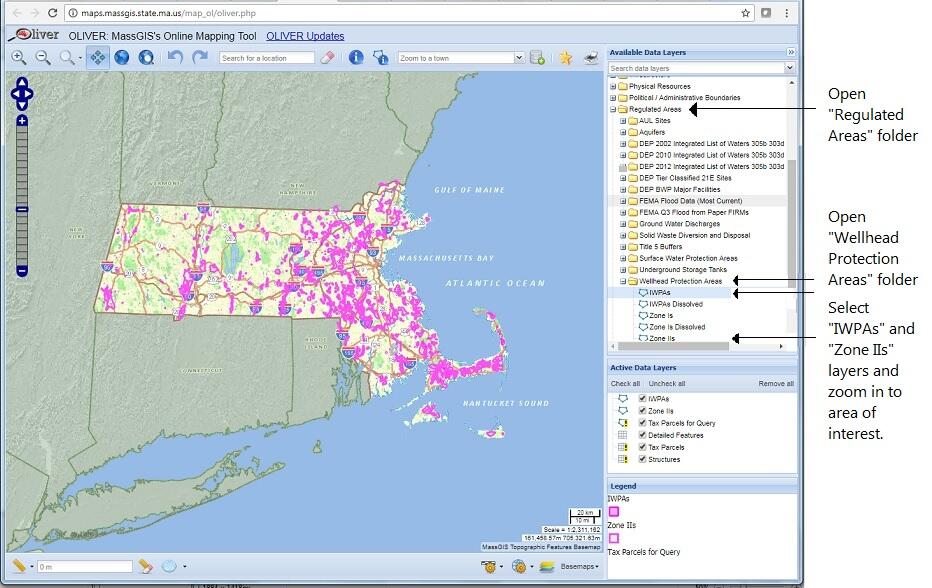Click the globe gear settings icon

pyautogui.click(x=519, y=567)
